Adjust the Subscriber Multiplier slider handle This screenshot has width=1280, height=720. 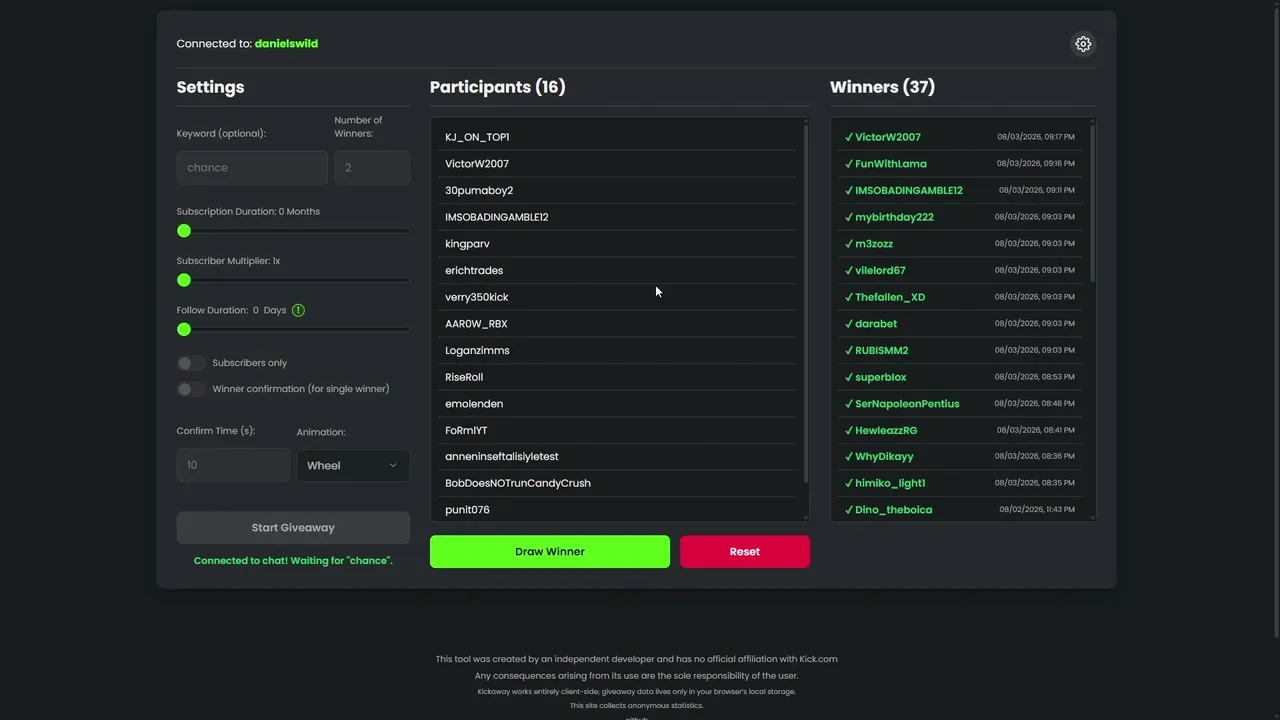pos(184,280)
